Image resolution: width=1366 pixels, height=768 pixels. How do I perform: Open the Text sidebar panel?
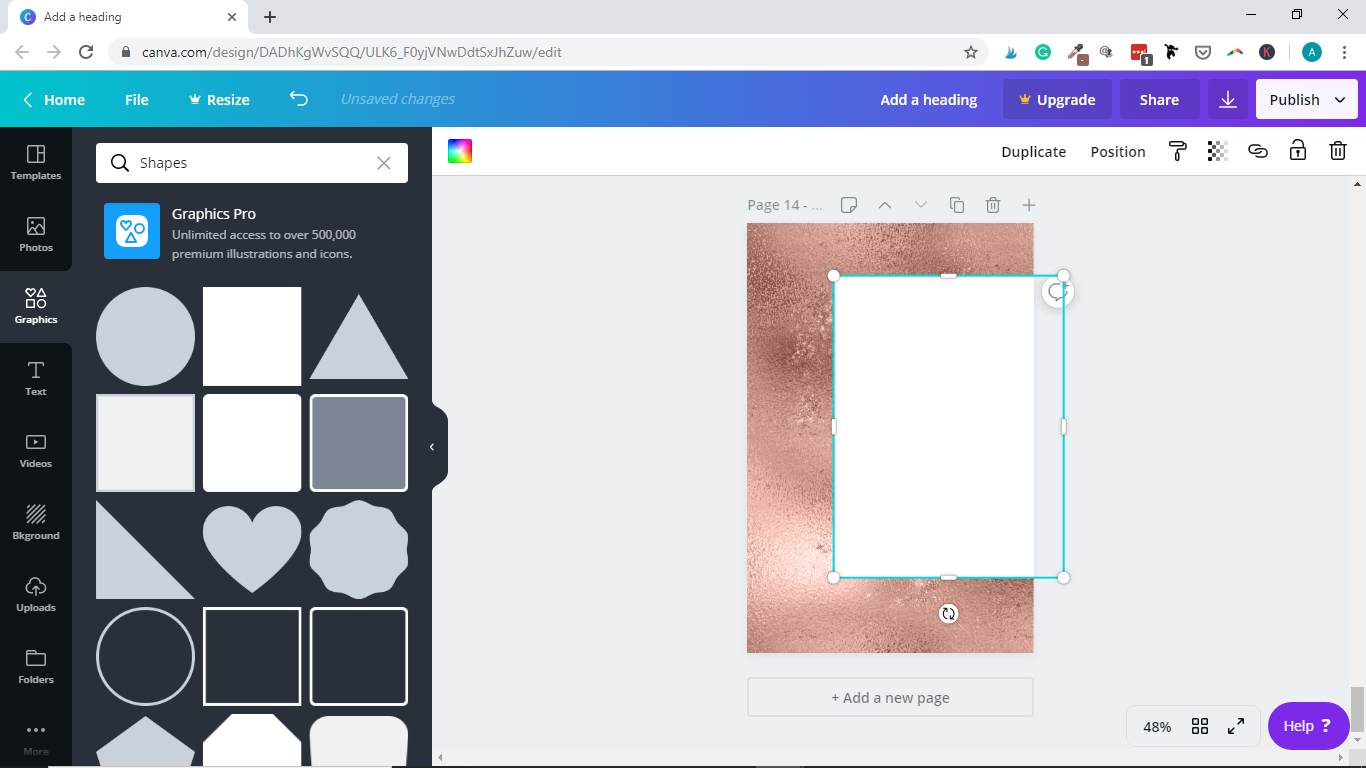36,379
